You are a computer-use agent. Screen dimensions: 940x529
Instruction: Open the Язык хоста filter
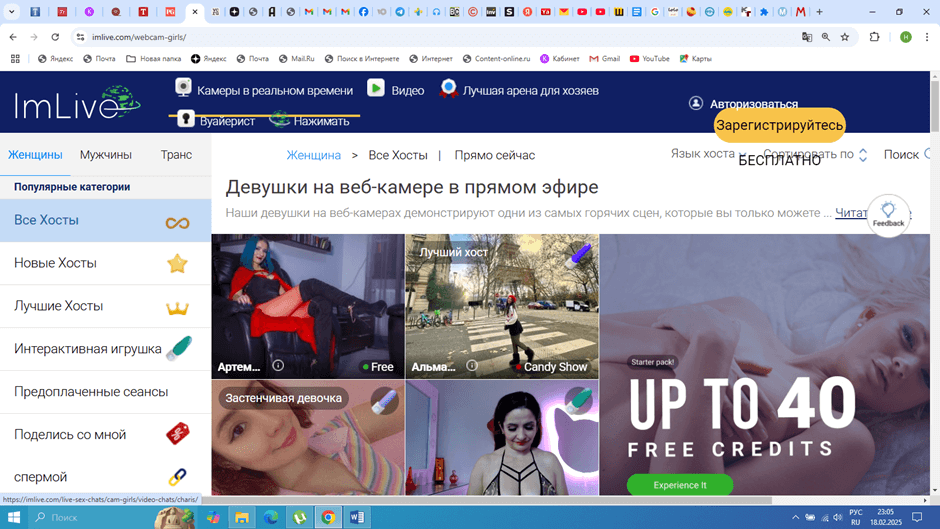(x=702, y=154)
